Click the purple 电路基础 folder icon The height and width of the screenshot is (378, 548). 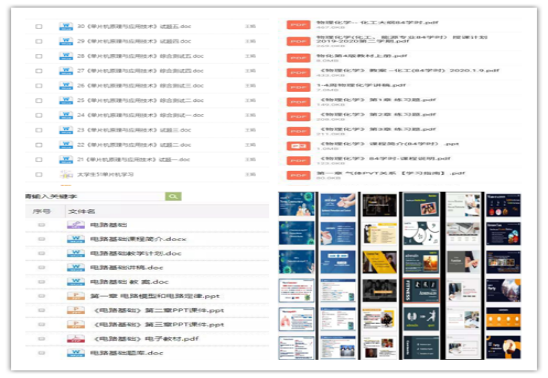click(76, 225)
